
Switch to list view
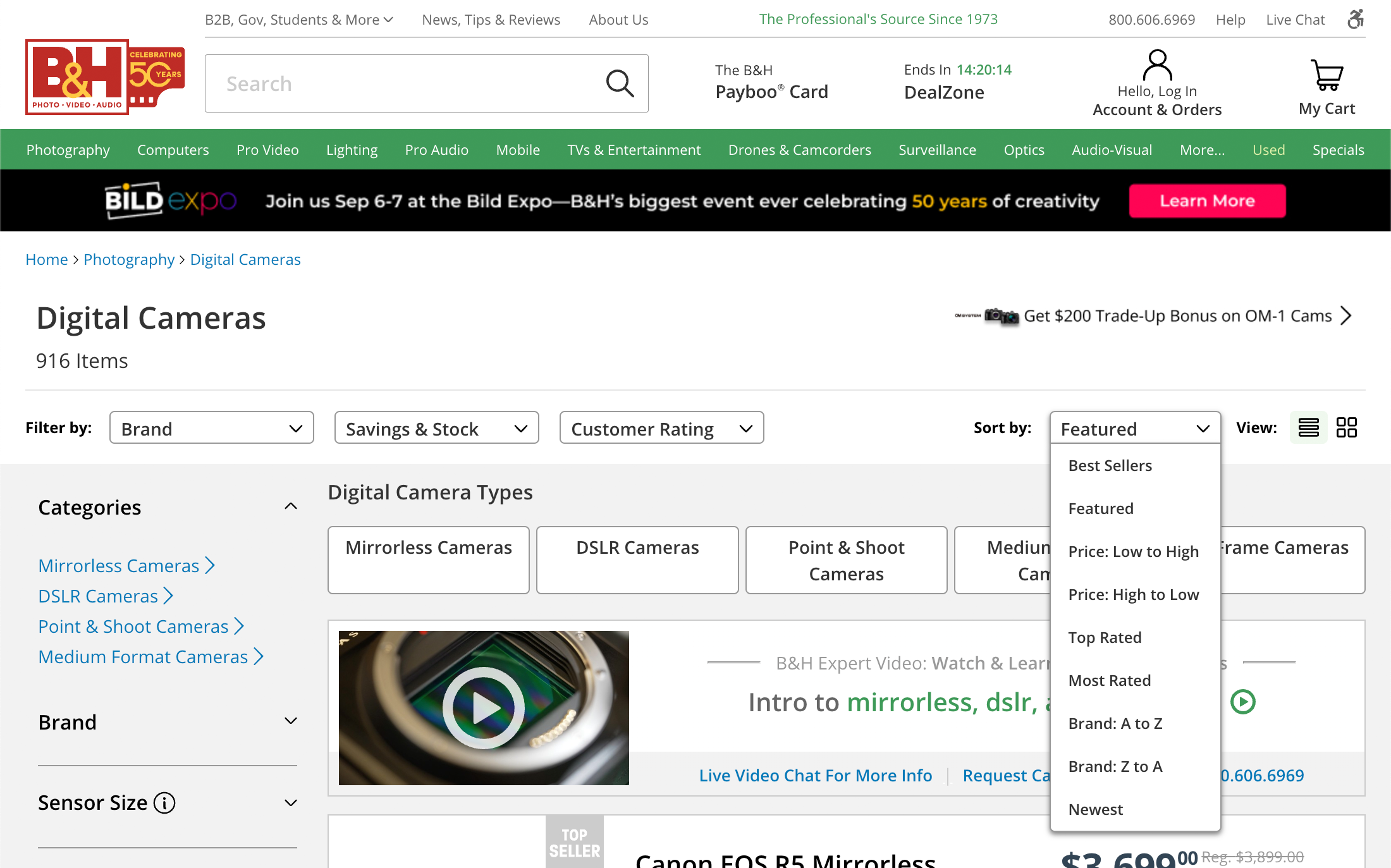tap(1308, 427)
